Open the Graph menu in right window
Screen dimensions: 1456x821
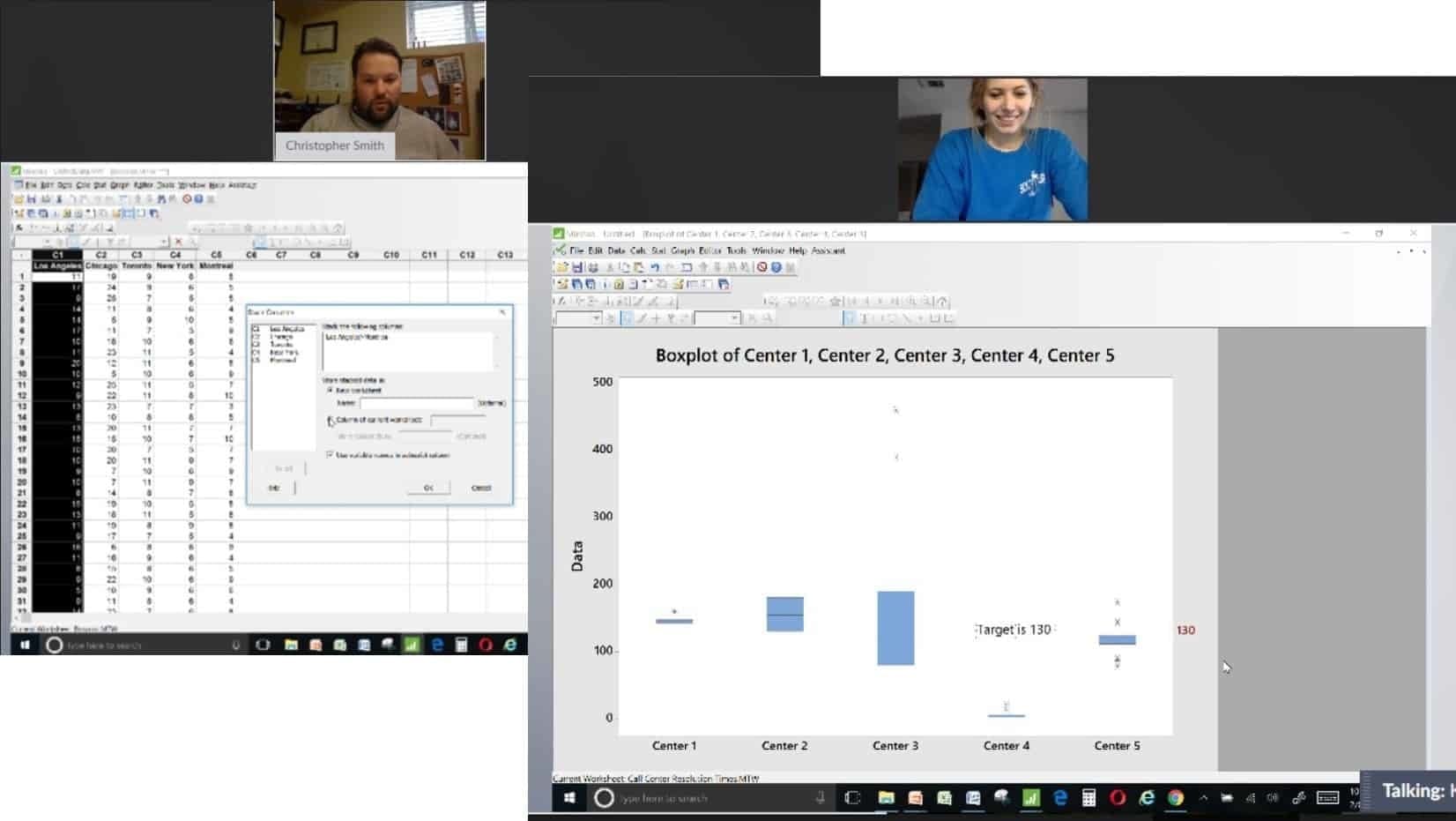(683, 250)
